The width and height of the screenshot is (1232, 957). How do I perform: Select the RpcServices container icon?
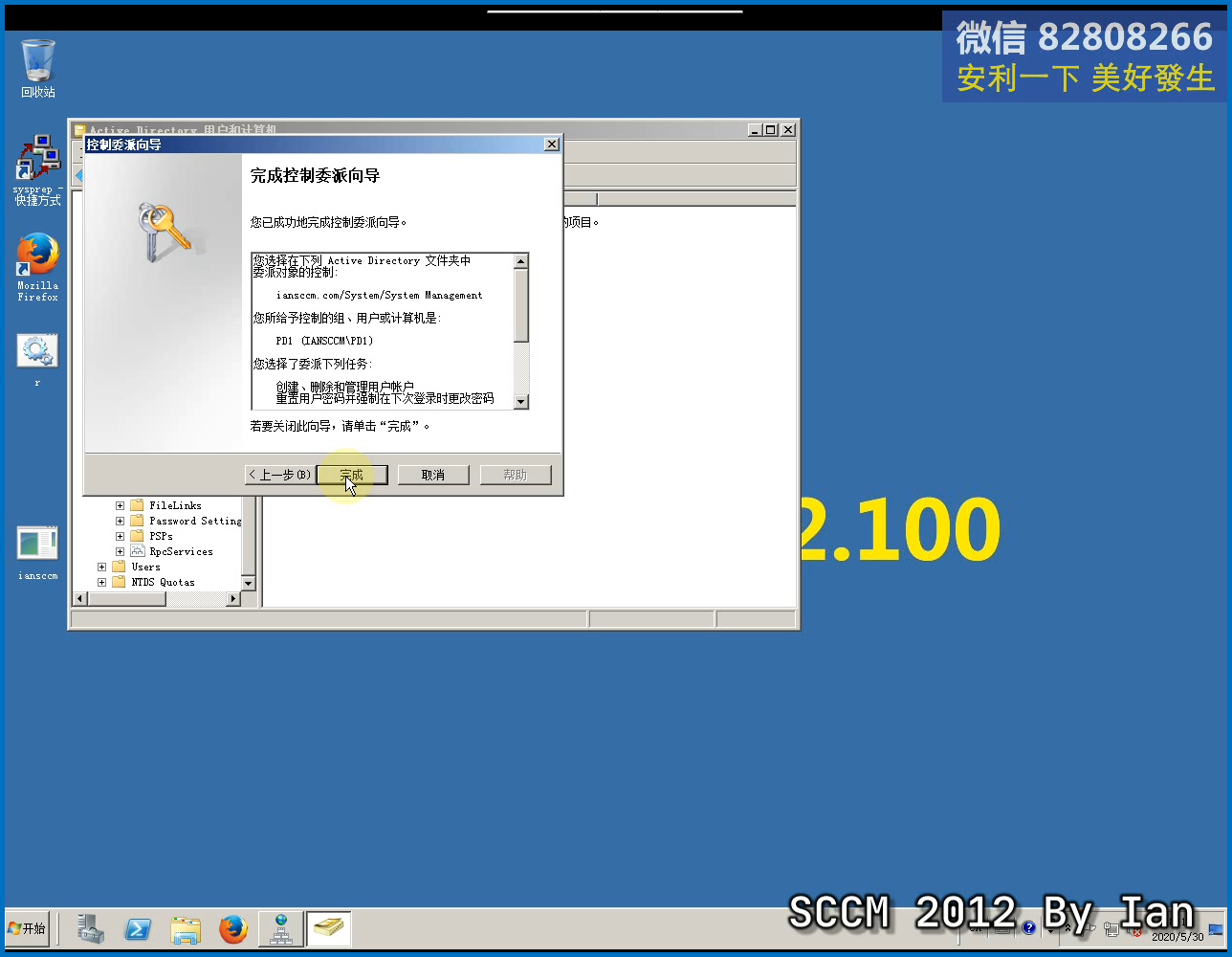tap(137, 551)
